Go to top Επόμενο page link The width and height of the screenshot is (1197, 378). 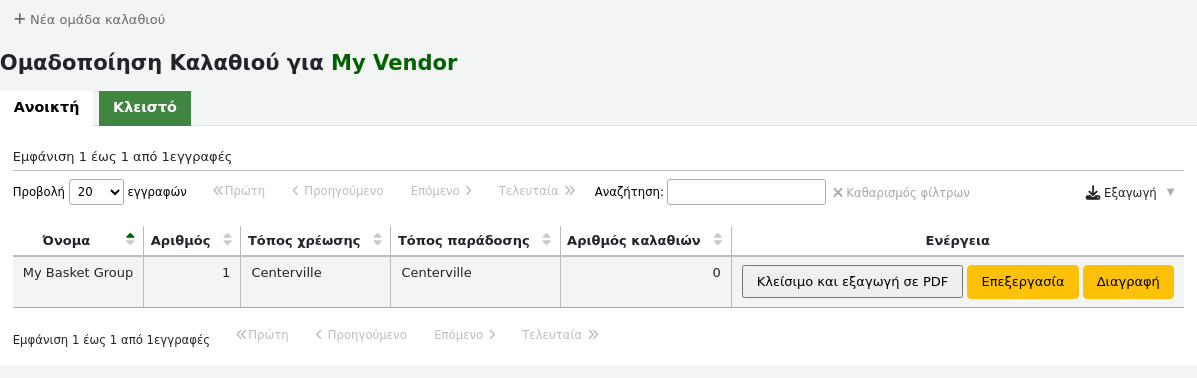point(441,191)
